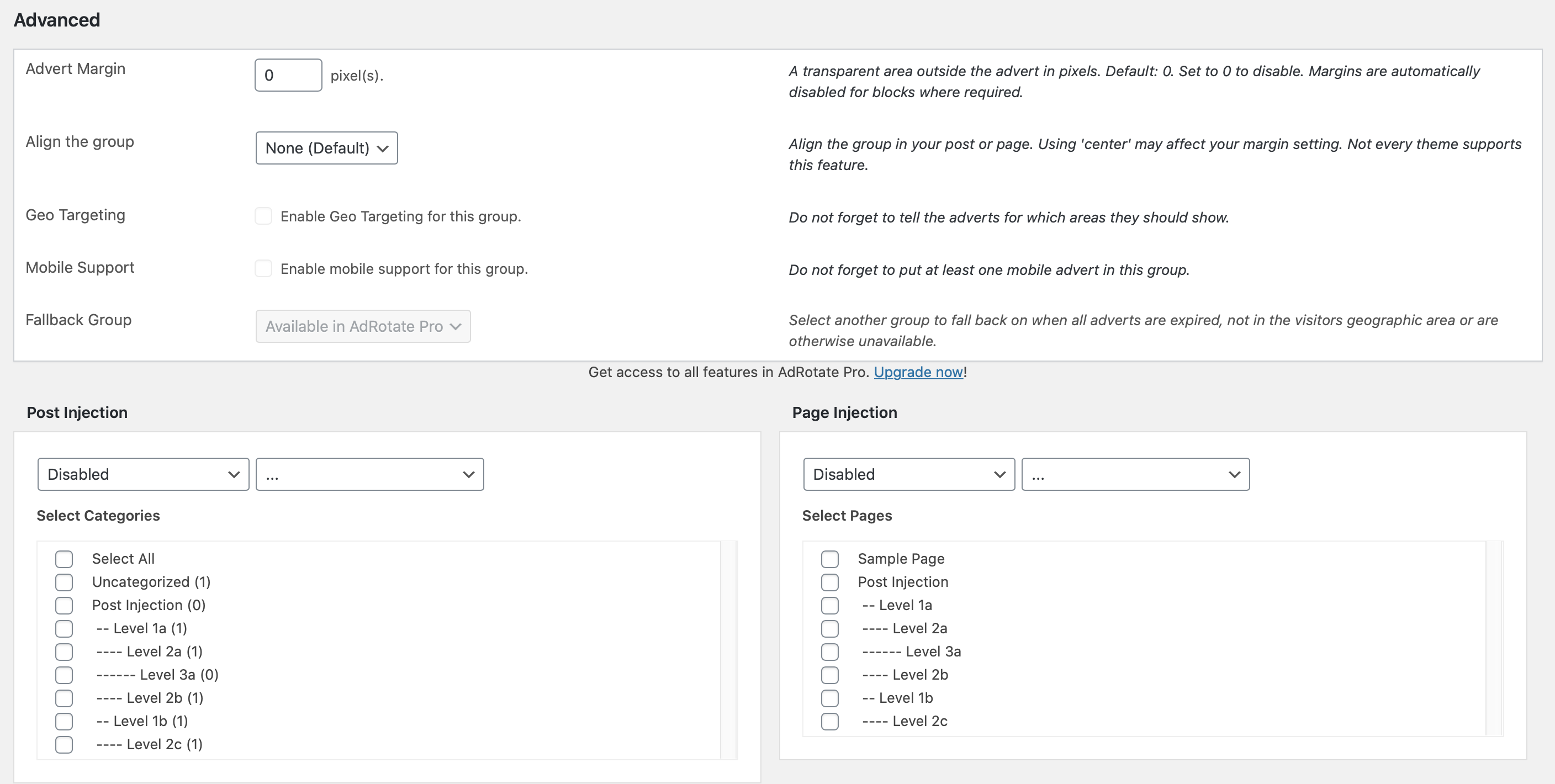This screenshot has width=1555, height=784.
Task: Expand the Post Injection position dropdown
Action: point(370,474)
